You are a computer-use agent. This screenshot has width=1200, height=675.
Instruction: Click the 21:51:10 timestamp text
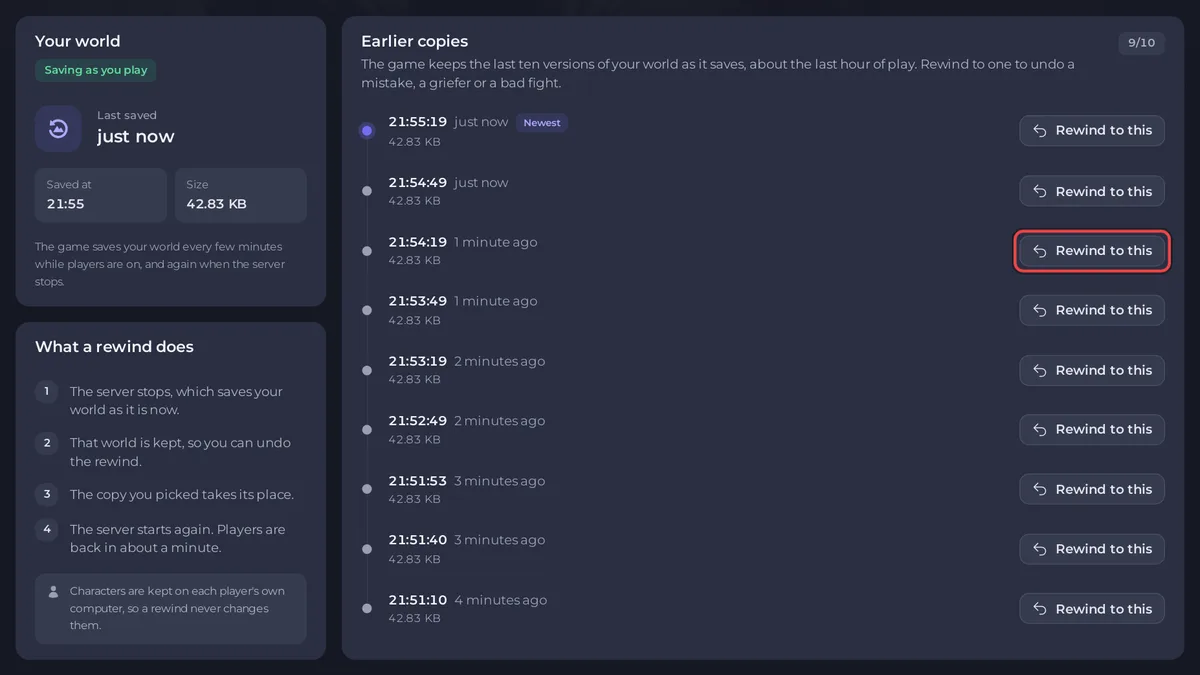click(418, 600)
